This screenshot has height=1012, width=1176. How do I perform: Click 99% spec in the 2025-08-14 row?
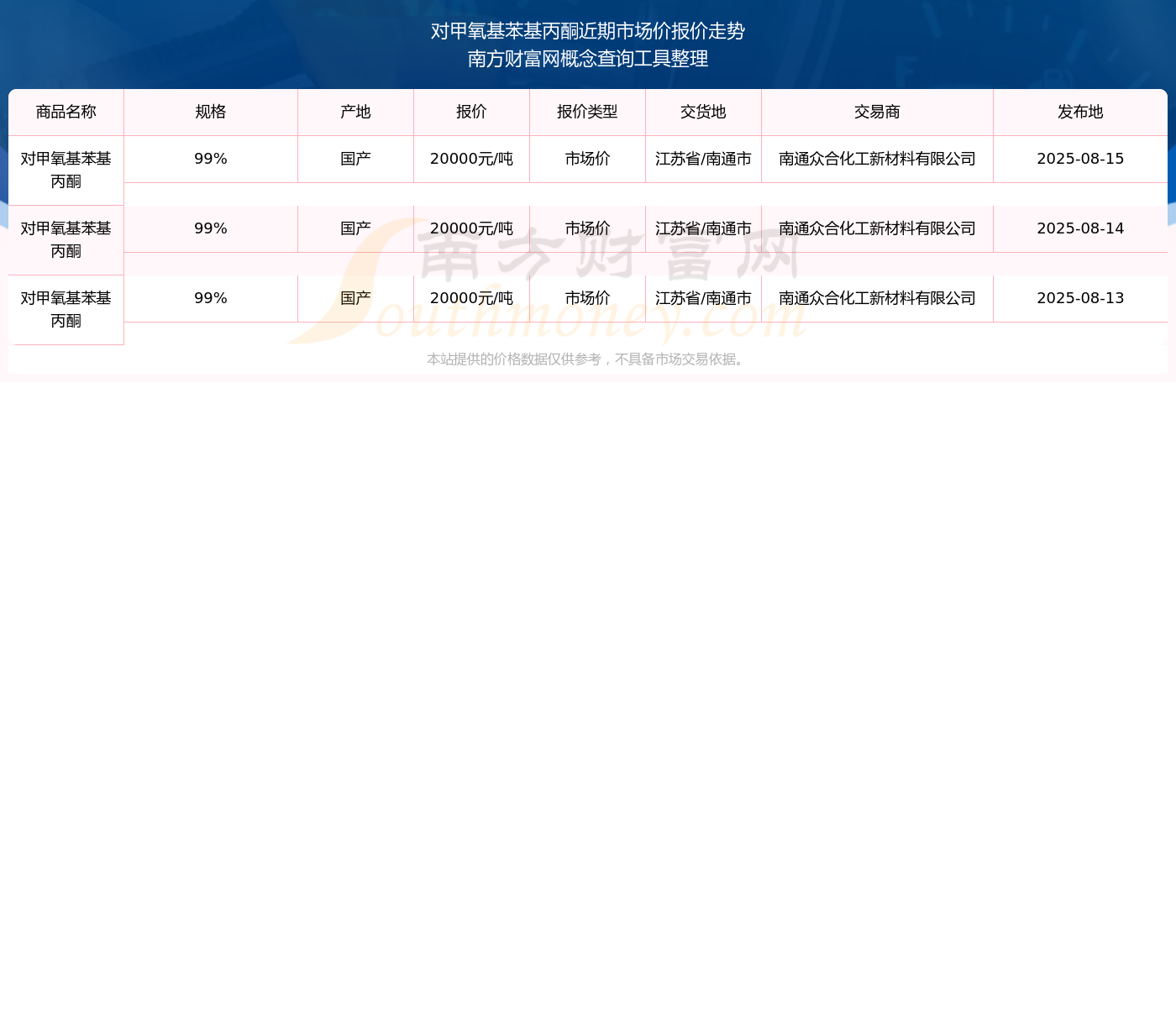pyautogui.click(x=211, y=228)
